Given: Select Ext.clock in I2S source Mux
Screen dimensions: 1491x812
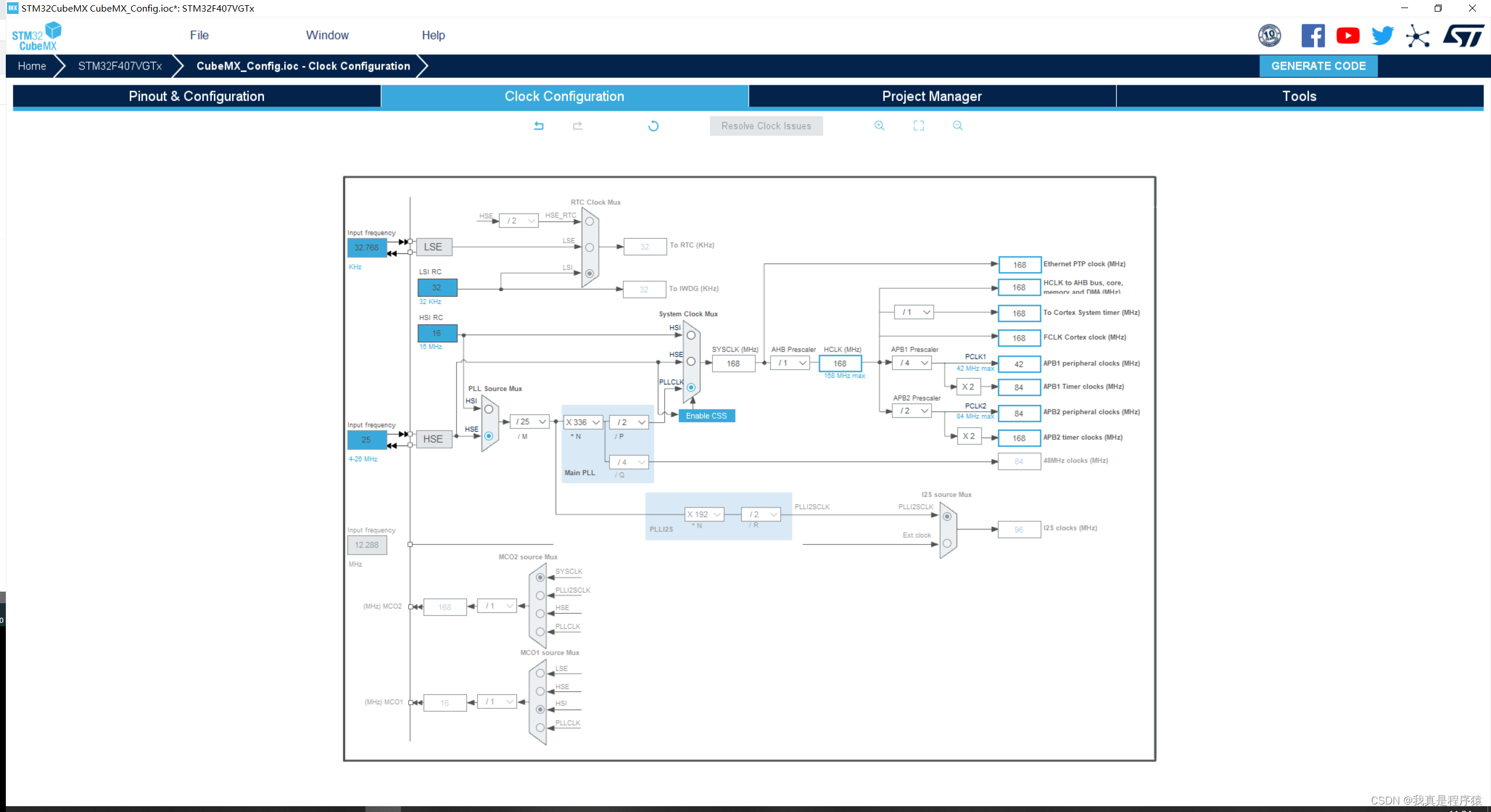Looking at the screenshot, I should 947,543.
